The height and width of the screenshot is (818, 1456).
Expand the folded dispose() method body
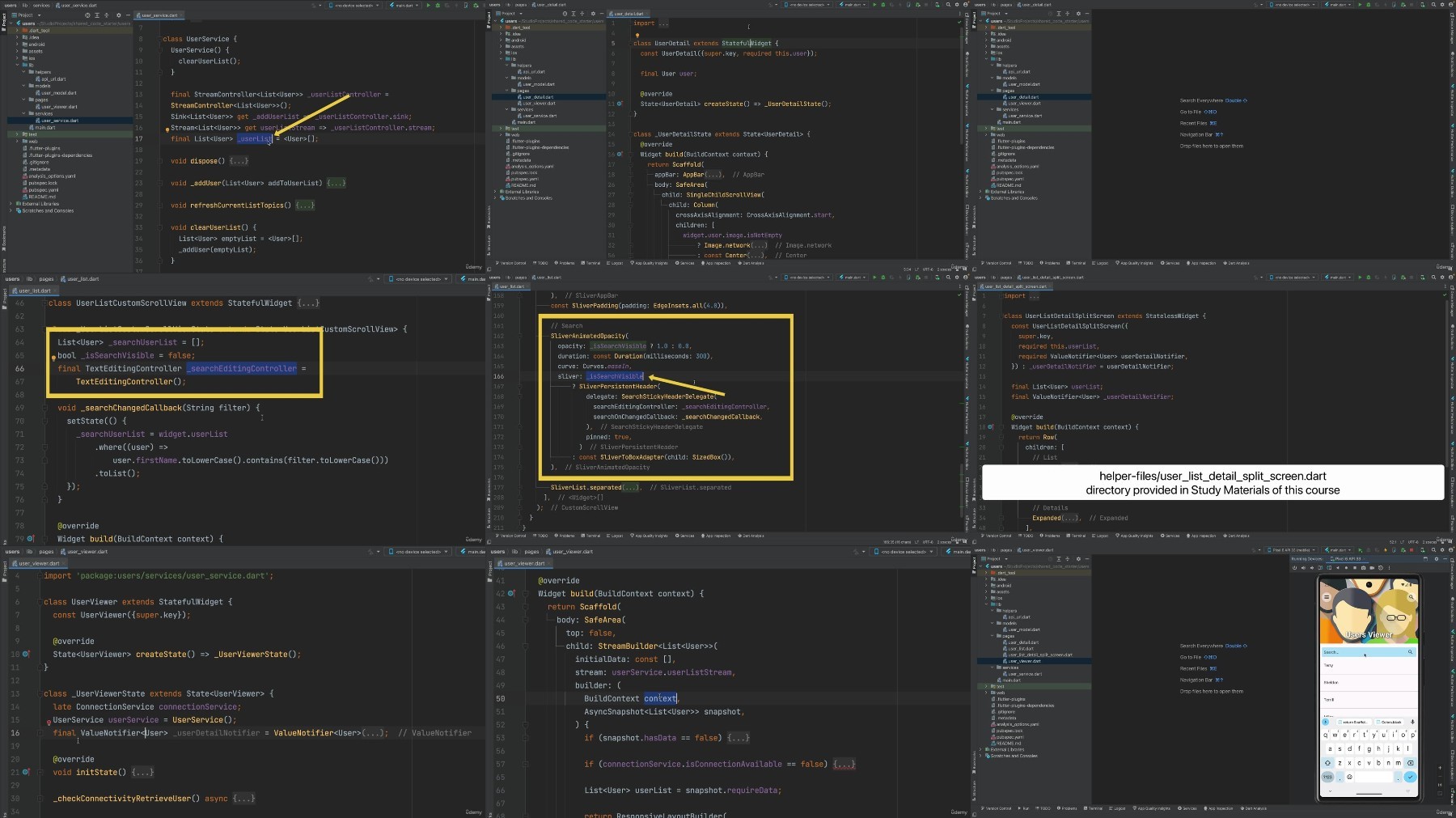[239, 161]
